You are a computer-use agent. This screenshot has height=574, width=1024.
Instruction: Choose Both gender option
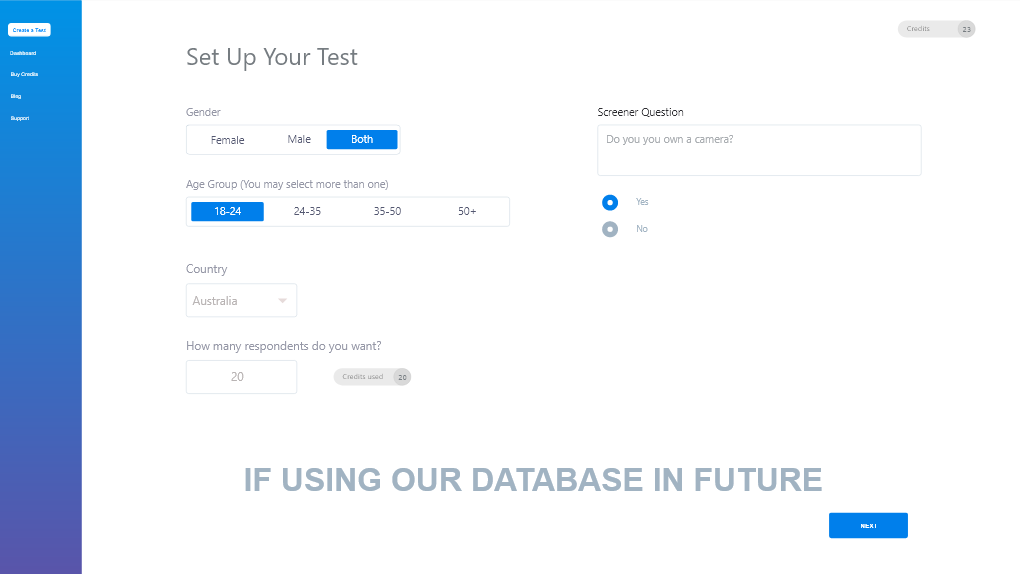pos(362,139)
